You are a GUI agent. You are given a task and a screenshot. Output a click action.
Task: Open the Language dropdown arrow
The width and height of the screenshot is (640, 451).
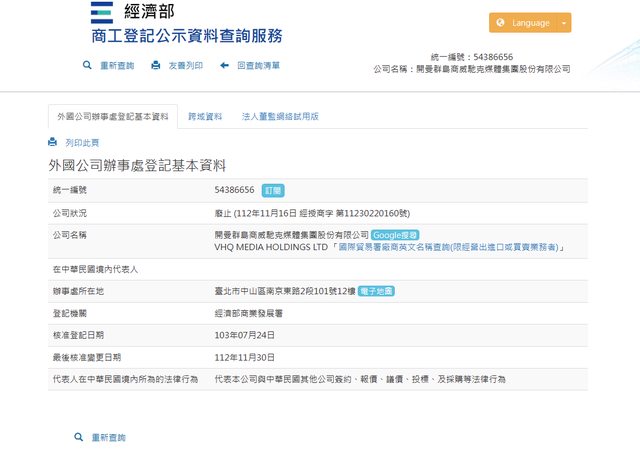point(565,23)
